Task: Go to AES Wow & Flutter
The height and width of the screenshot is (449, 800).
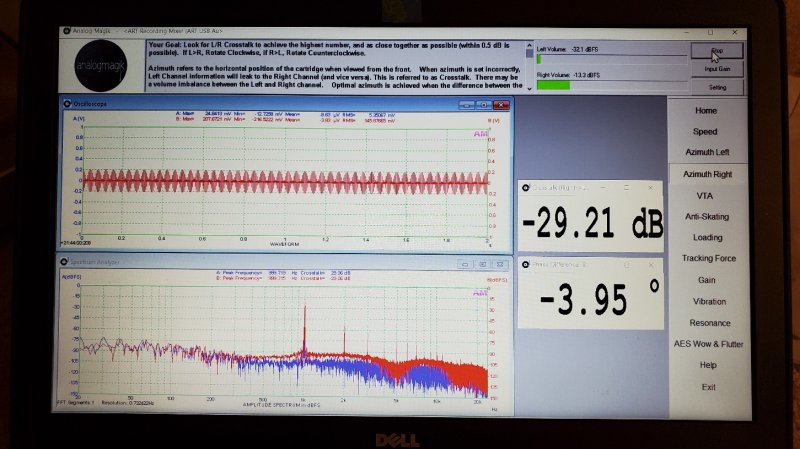Action: [708, 344]
